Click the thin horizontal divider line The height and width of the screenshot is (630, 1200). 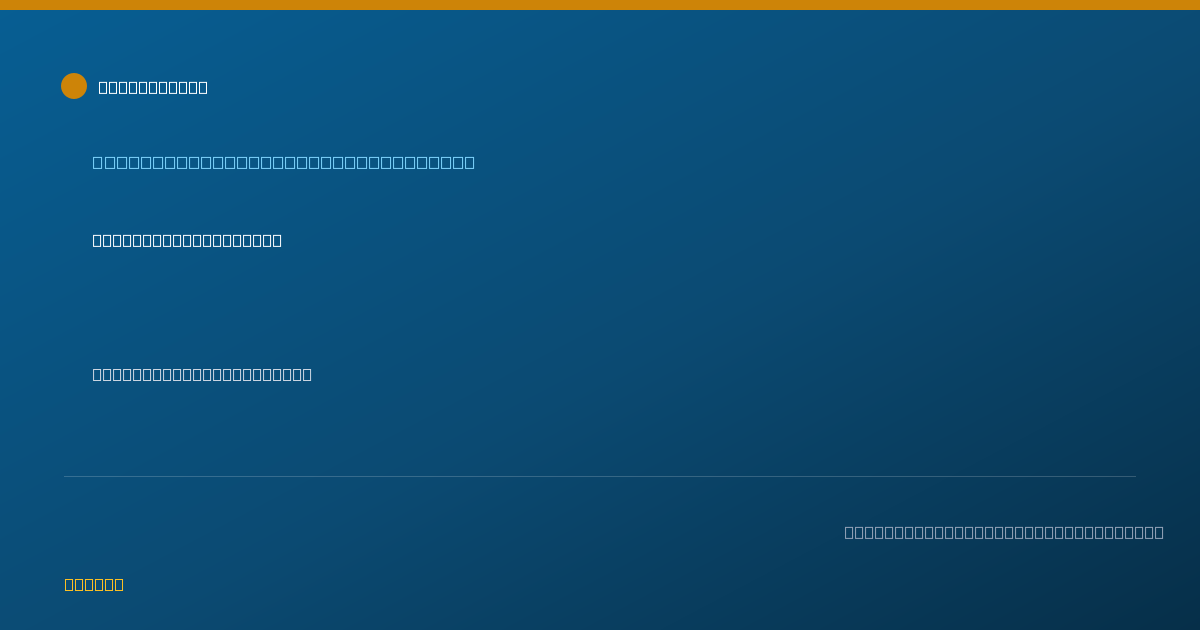pos(600,476)
